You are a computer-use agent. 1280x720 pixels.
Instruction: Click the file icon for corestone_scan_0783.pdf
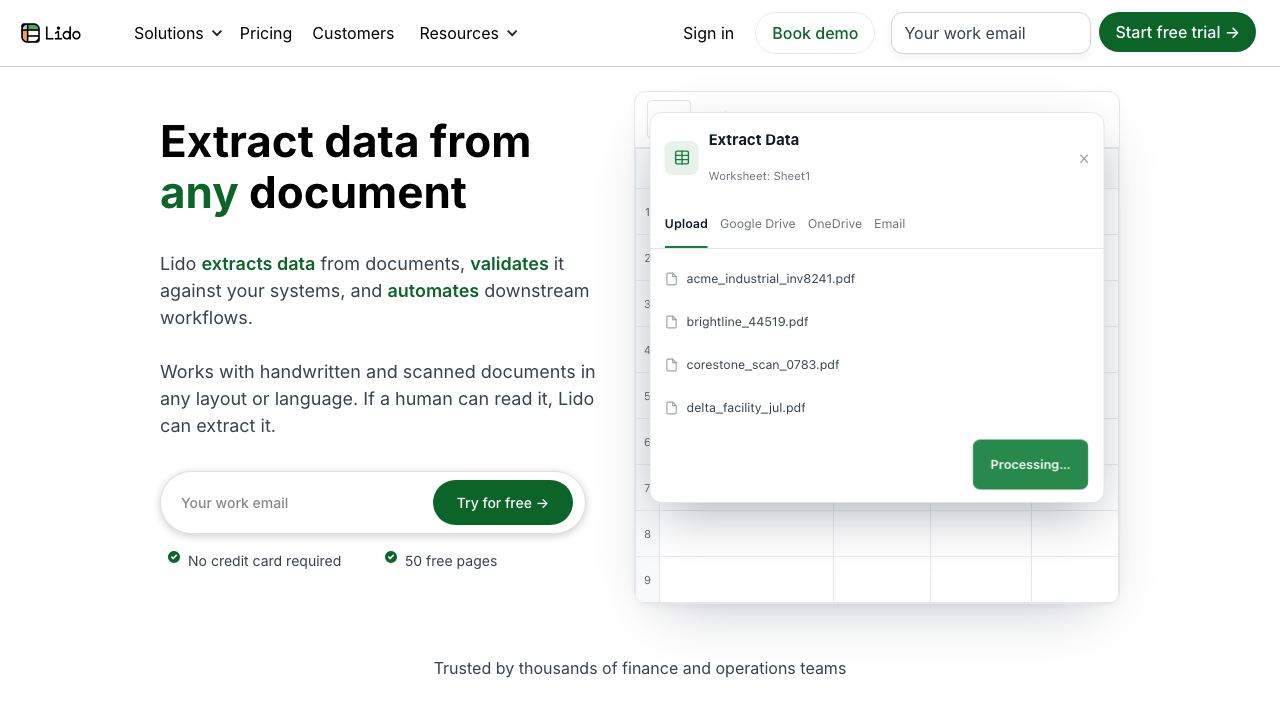click(672, 365)
